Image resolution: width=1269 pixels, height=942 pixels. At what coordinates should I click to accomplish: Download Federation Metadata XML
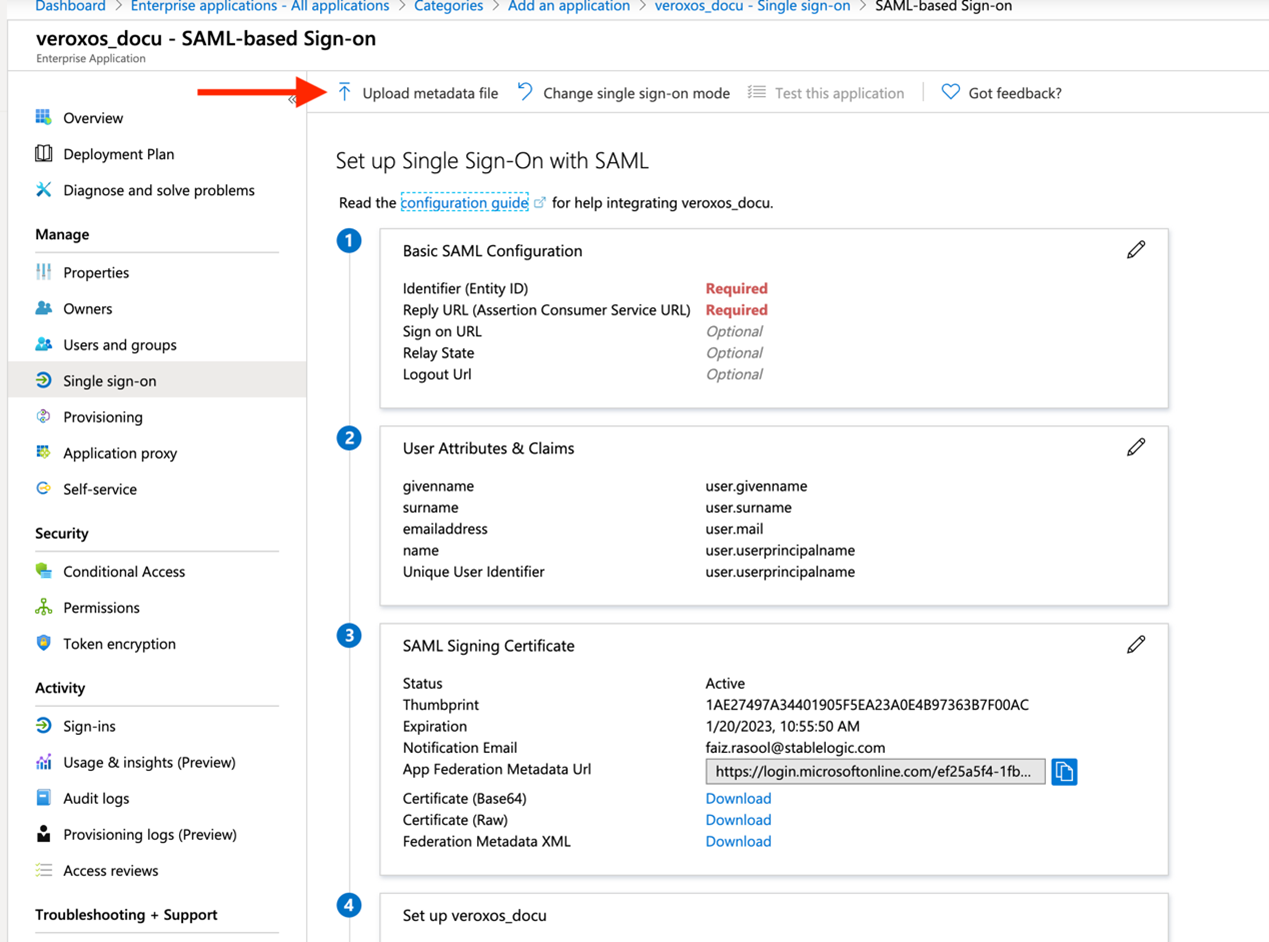738,841
